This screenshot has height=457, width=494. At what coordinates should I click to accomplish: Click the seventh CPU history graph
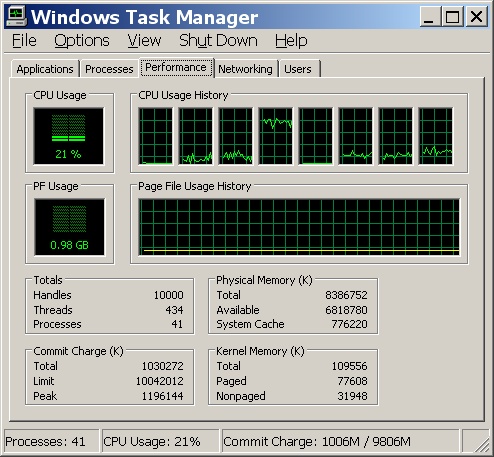click(396, 136)
